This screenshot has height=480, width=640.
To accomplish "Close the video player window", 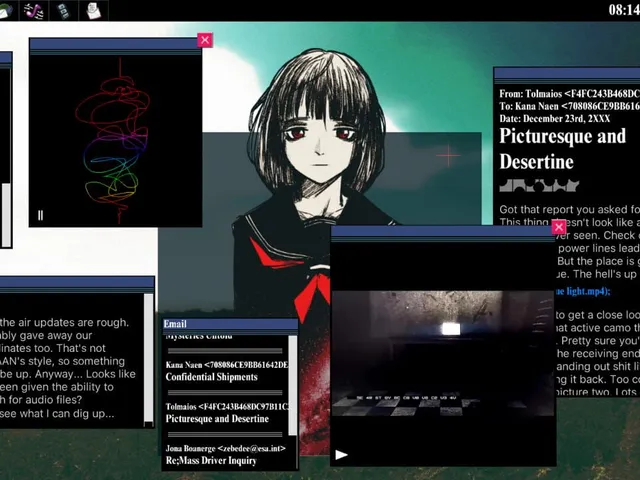I will click(x=559, y=227).
